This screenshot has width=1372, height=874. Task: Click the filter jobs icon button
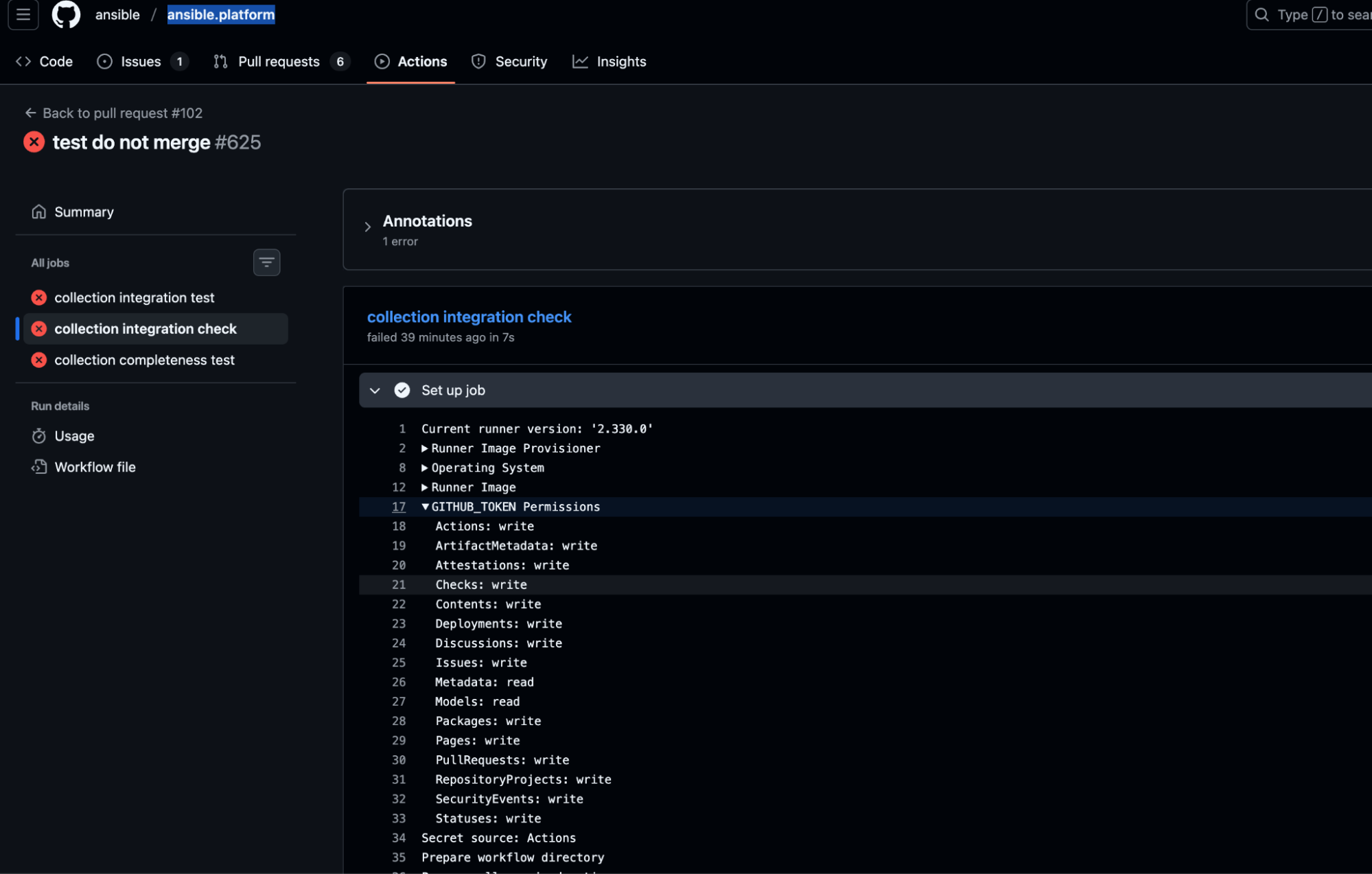[266, 262]
